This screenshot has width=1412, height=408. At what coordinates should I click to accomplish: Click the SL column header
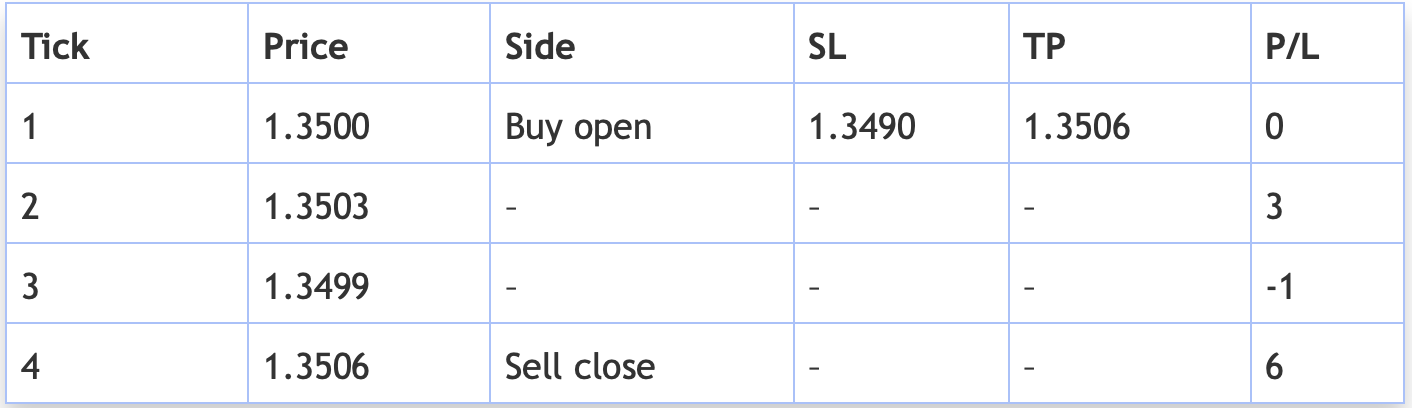826,47
